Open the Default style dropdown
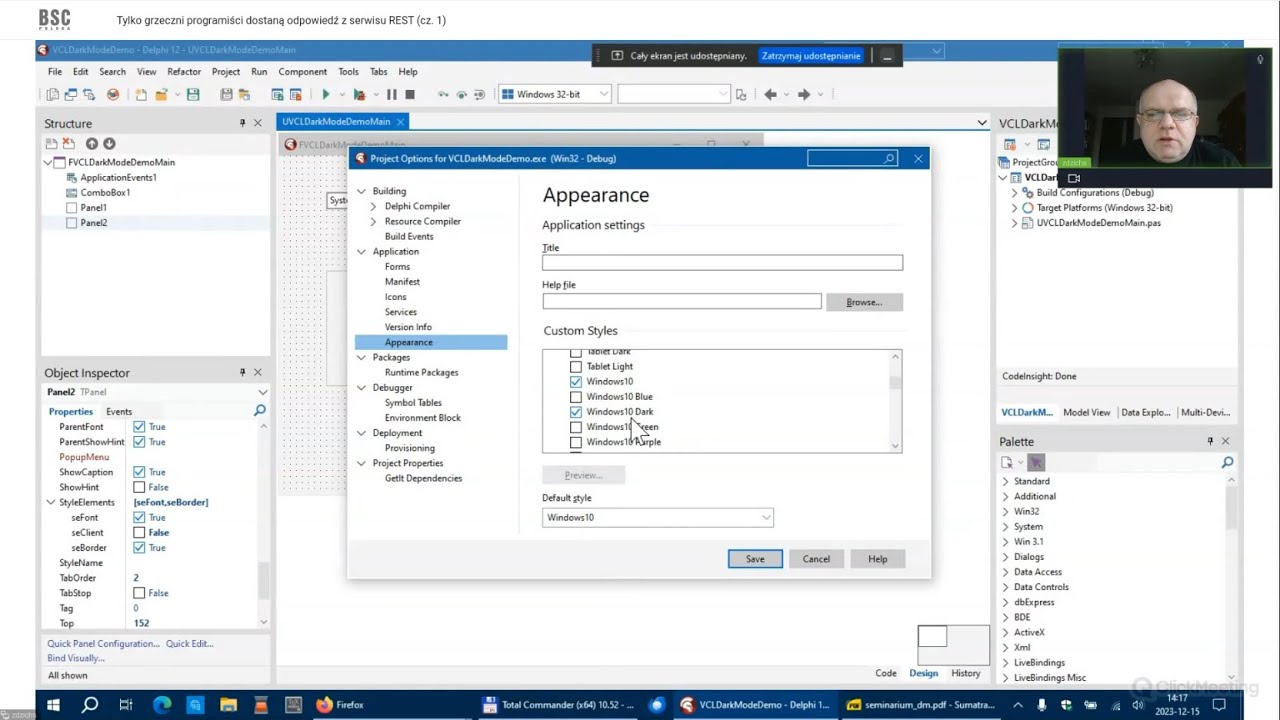 658,518
